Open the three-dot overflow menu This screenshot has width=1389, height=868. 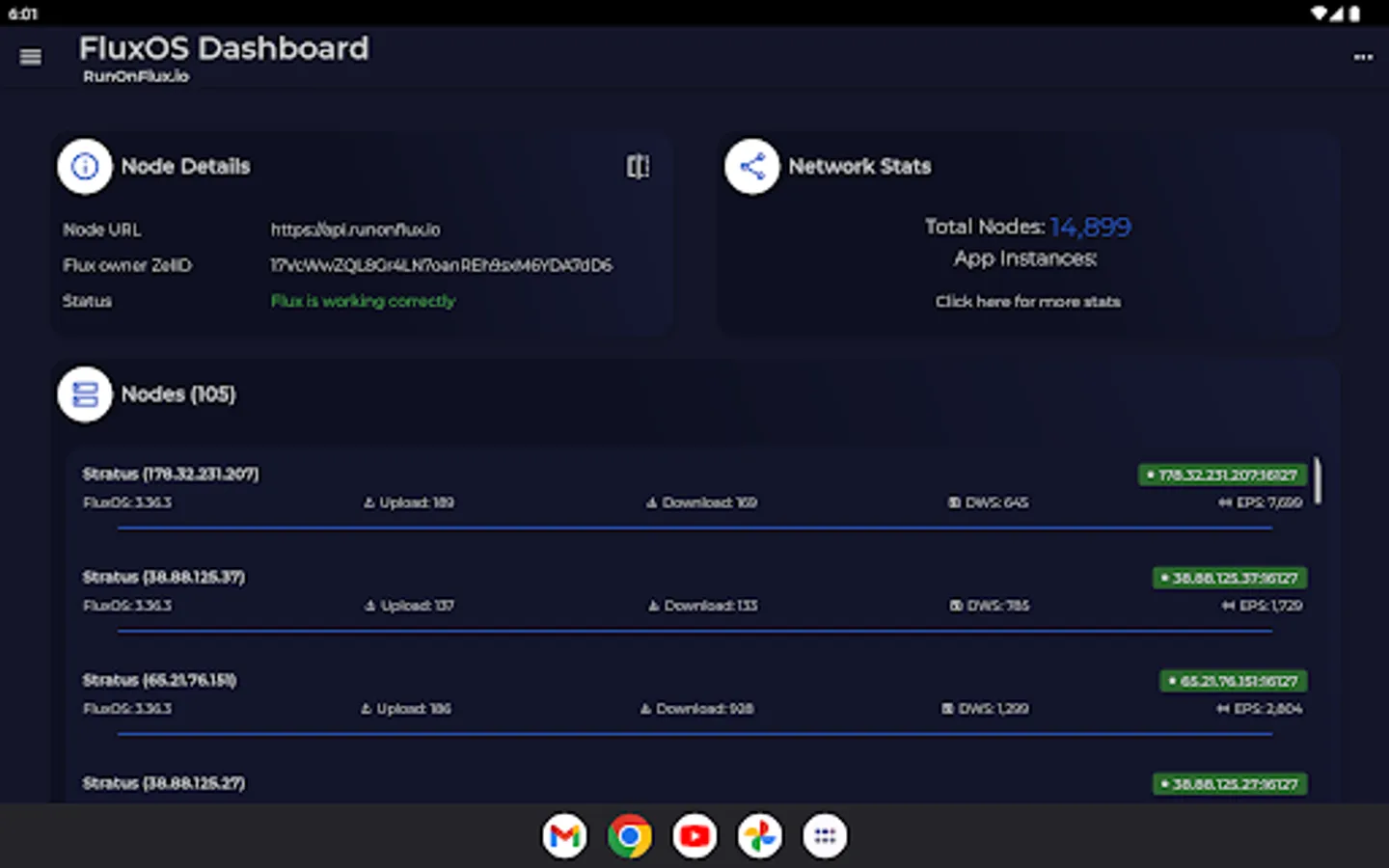[1362, 57]
